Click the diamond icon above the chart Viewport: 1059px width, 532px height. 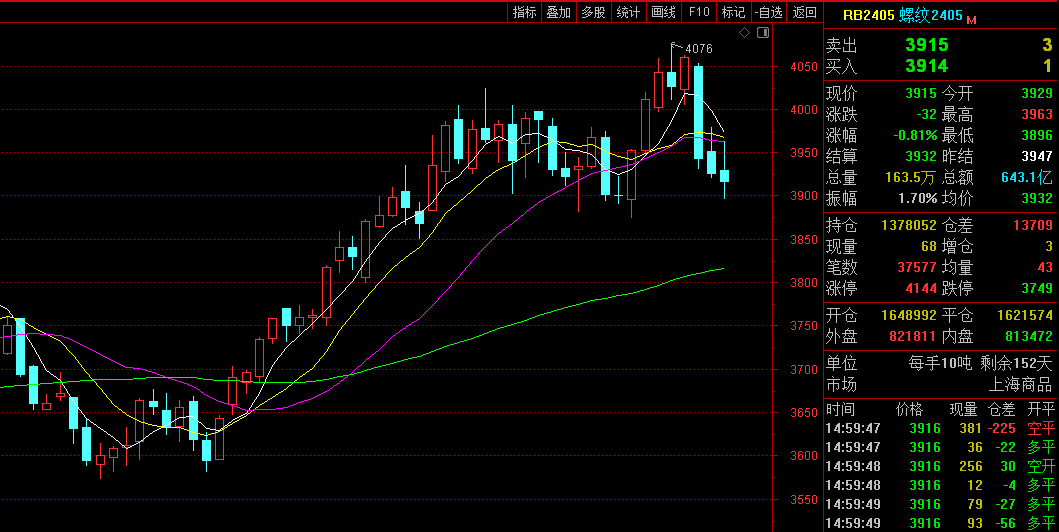point(744,33)
